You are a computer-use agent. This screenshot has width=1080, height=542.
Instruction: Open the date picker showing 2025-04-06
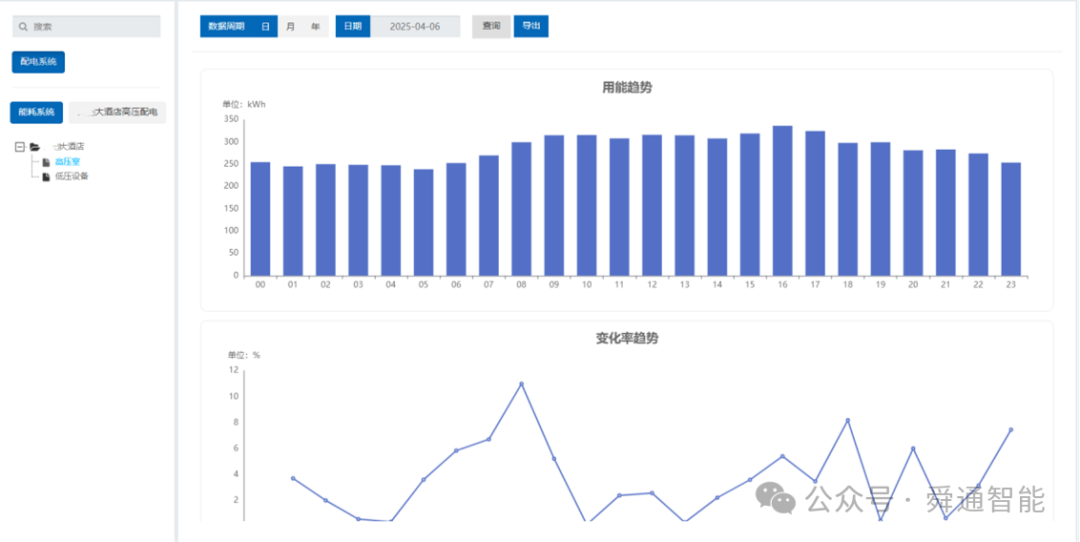click(x=415, y=26)
